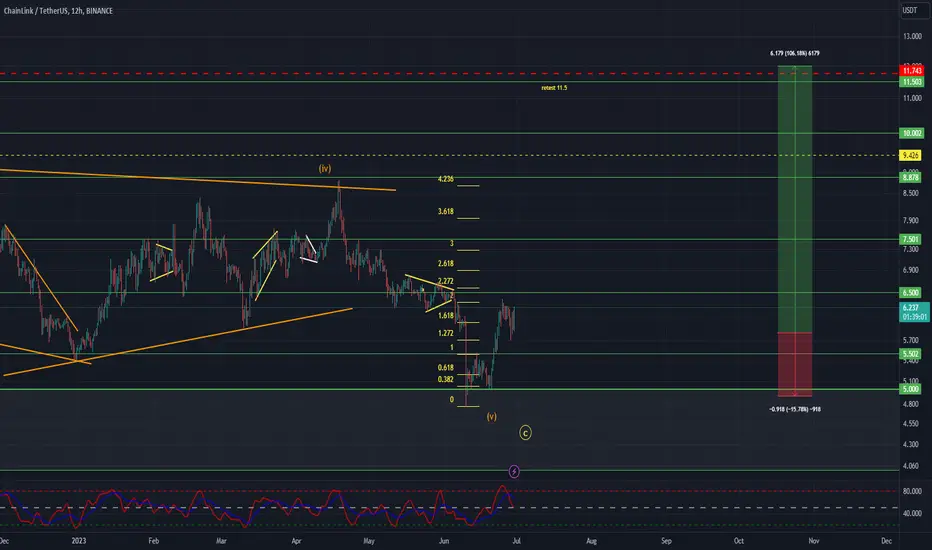Click the Apr label on time axis

[296, 540]
